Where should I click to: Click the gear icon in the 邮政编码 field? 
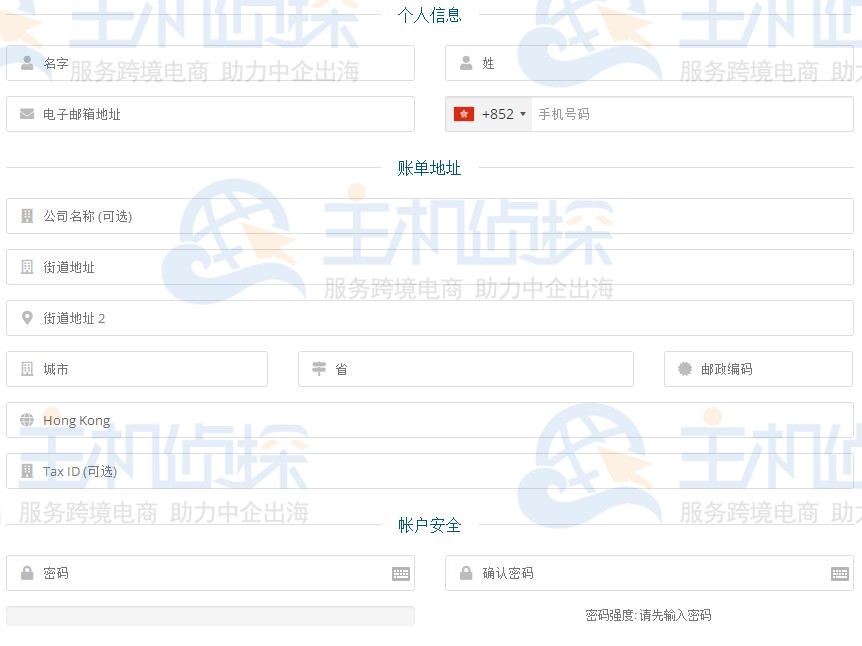point(682,369)
